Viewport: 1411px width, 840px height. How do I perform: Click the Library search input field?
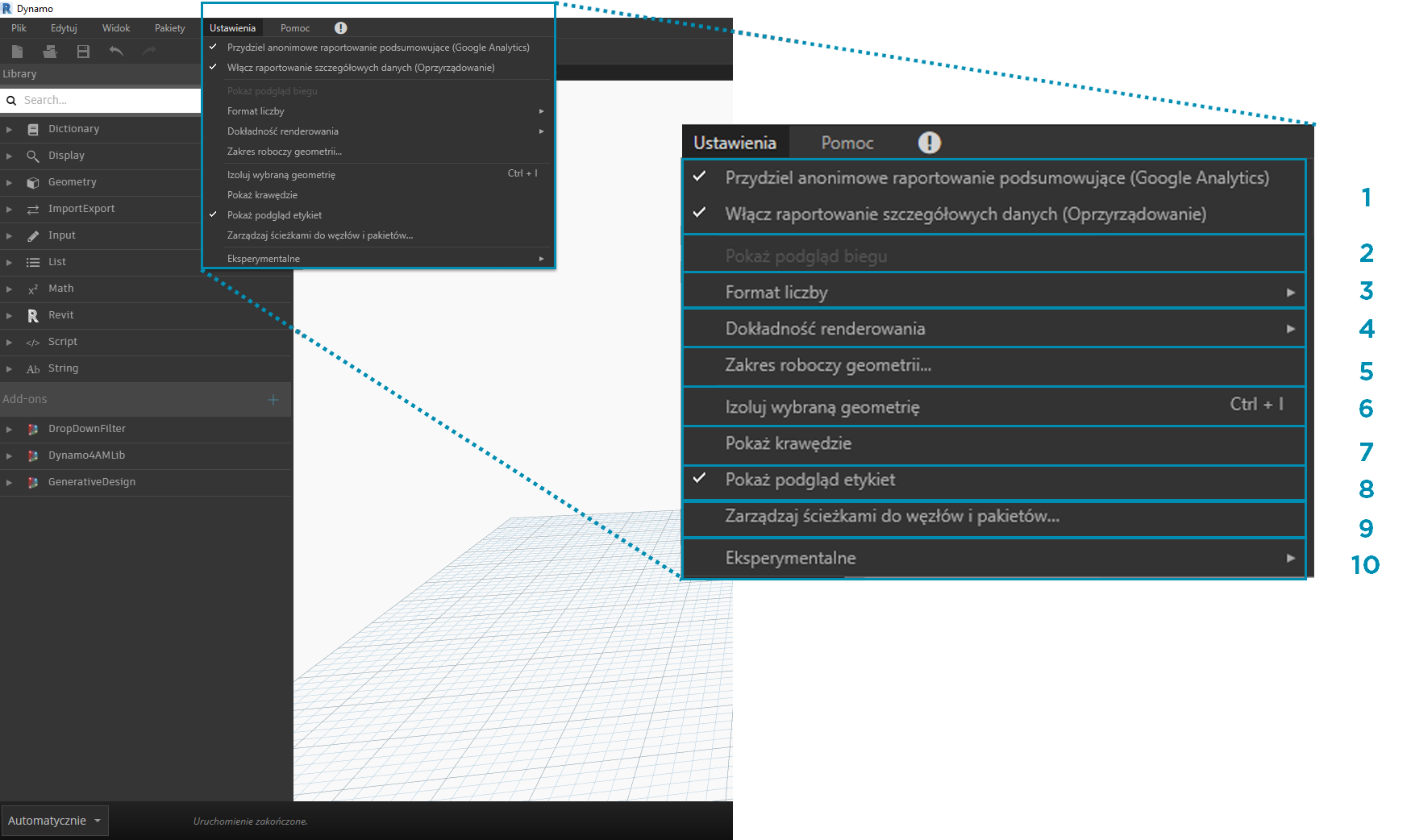[101, 101]
